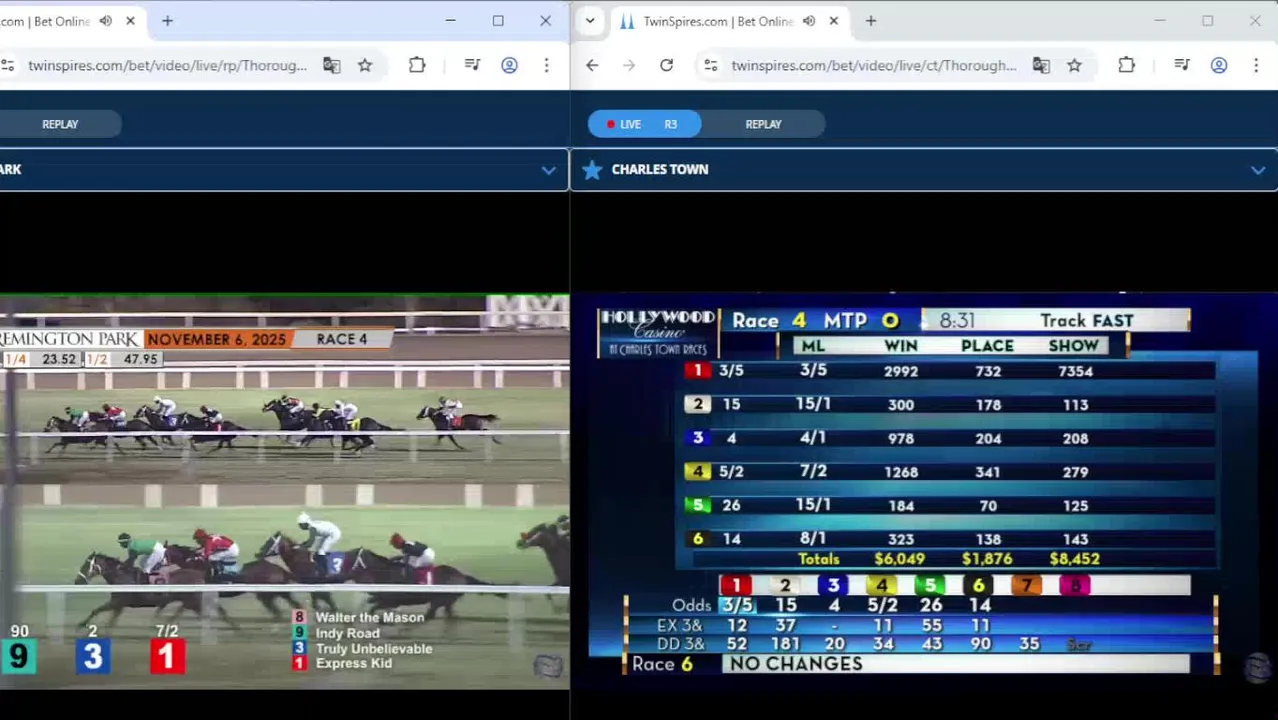Click right window address bar URL
This screenshot has width=1278, height=720.
tap(873, 65)
